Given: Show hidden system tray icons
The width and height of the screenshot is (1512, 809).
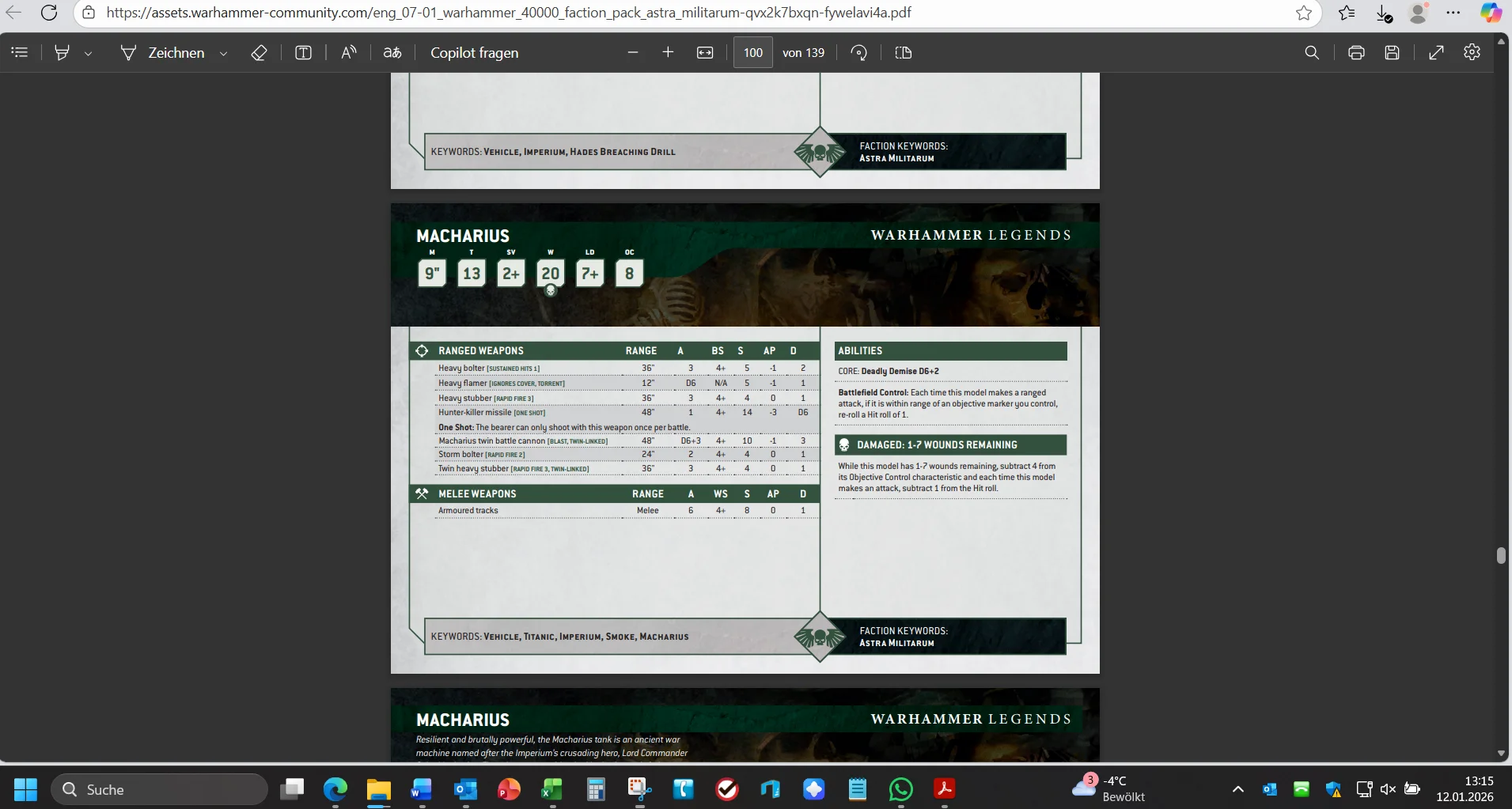Looking at the screenshot, I should coord(1238,789).
